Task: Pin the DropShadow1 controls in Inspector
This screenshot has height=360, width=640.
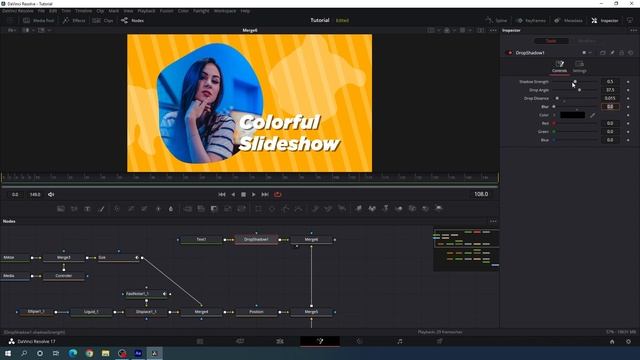Action: coord(612,53)
